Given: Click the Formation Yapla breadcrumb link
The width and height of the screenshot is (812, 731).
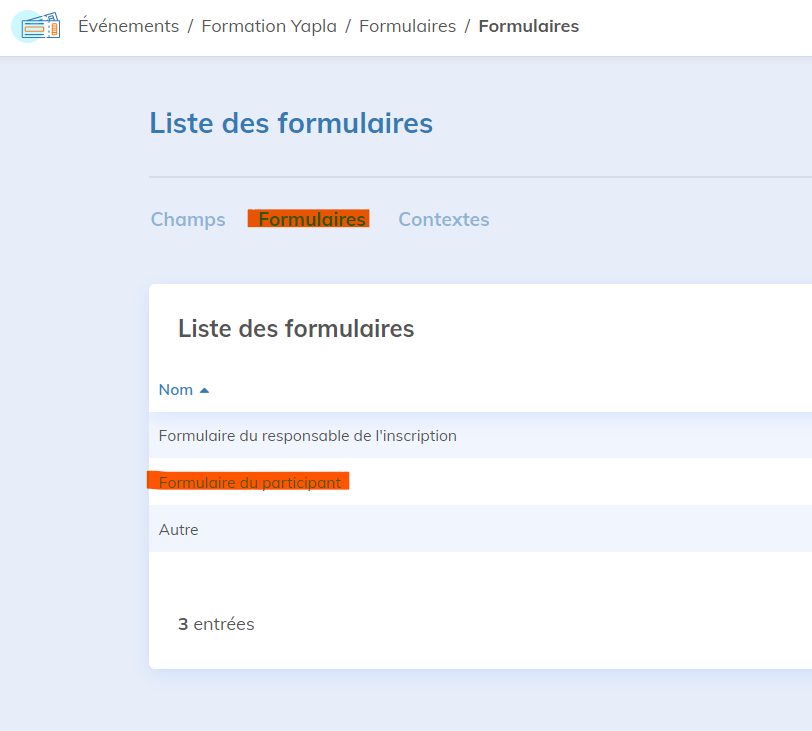Looking at the screenshot, I should 268,26.
